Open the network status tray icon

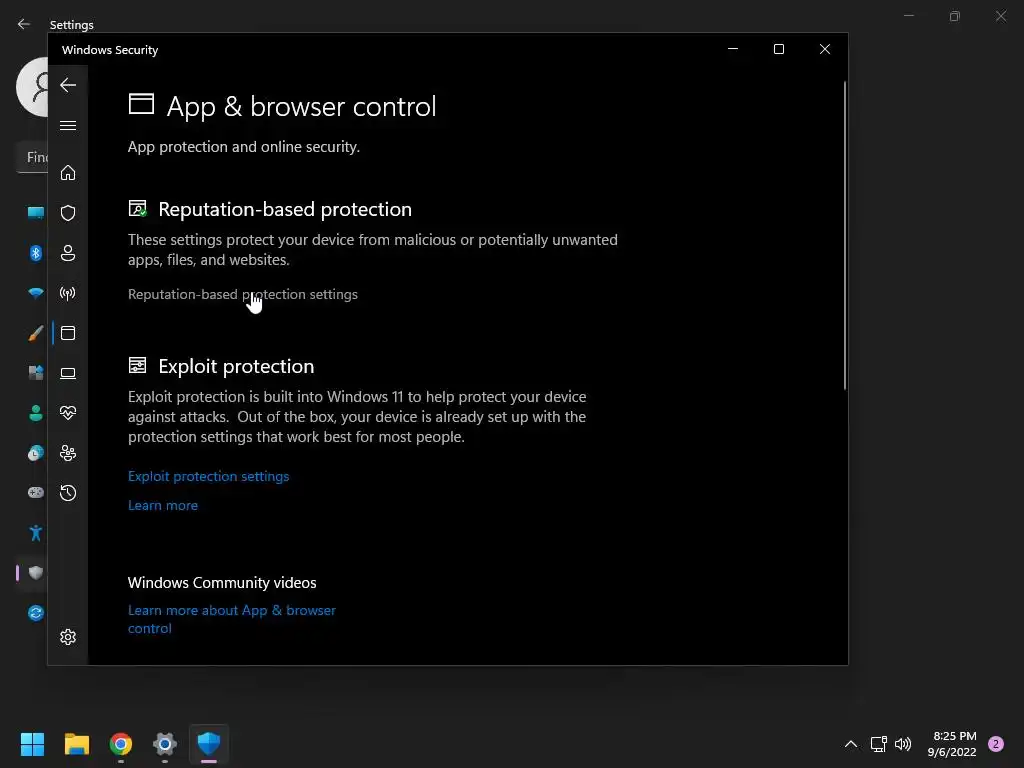click(x=879, y=744)
